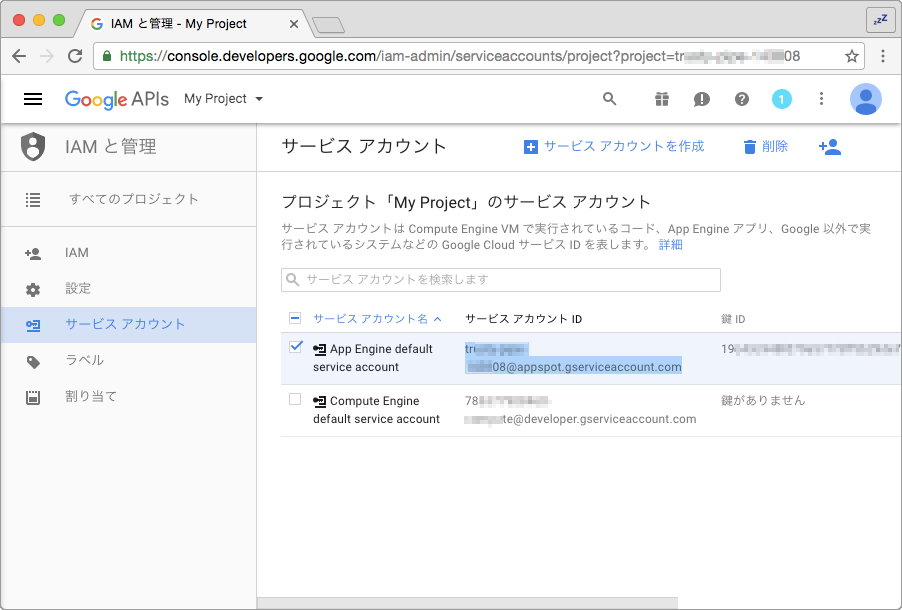
Task: Open the user account avatar
Action: [866, 99]
